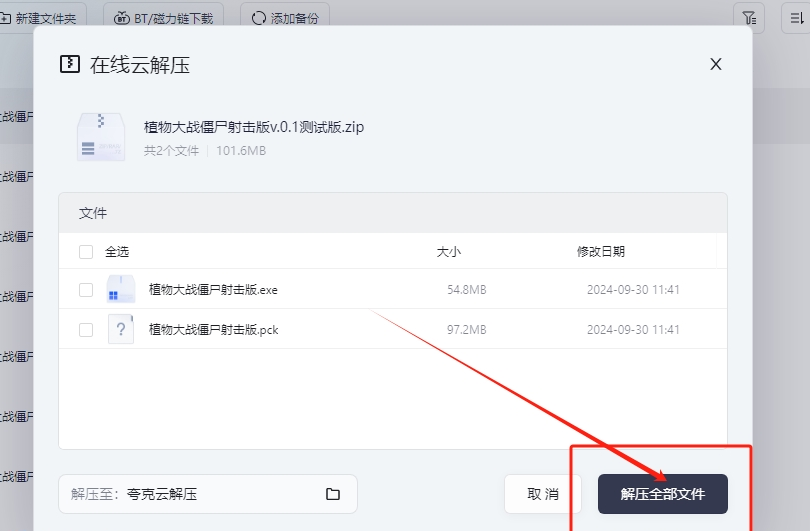
Task: Open folder picker icon in 解压至 field
Action: [333, 494]
